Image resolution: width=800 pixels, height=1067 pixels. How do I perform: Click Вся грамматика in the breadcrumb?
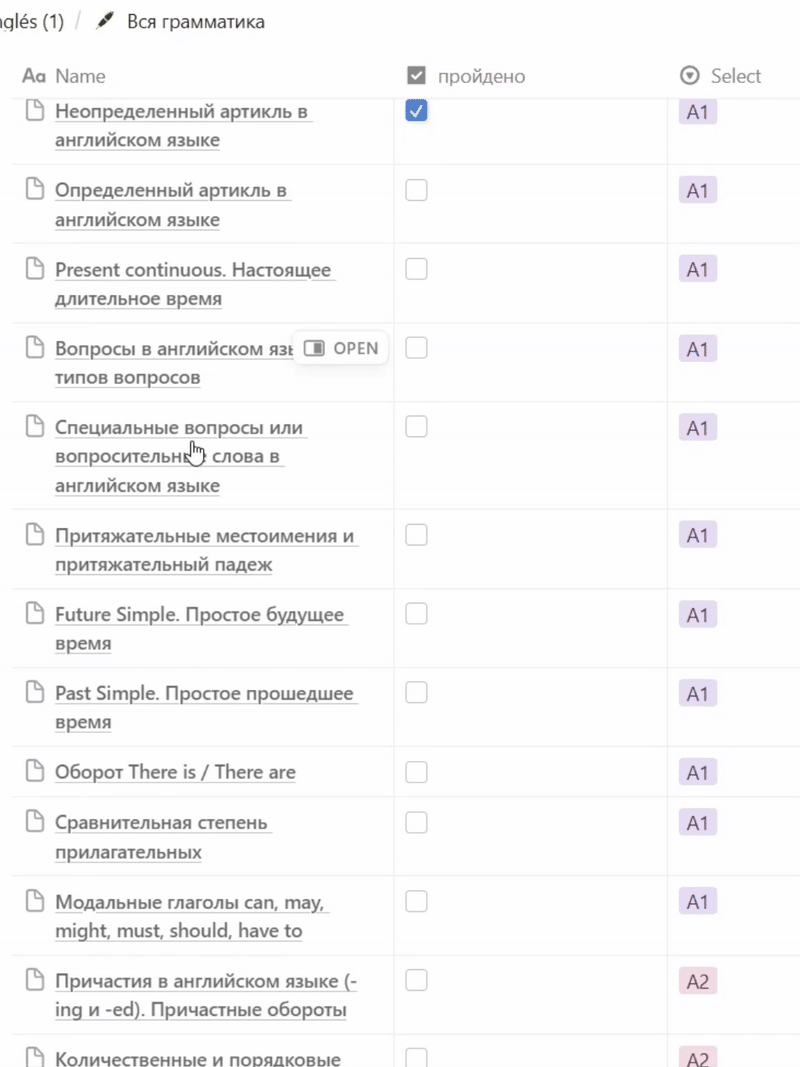(x=193, y=20)
